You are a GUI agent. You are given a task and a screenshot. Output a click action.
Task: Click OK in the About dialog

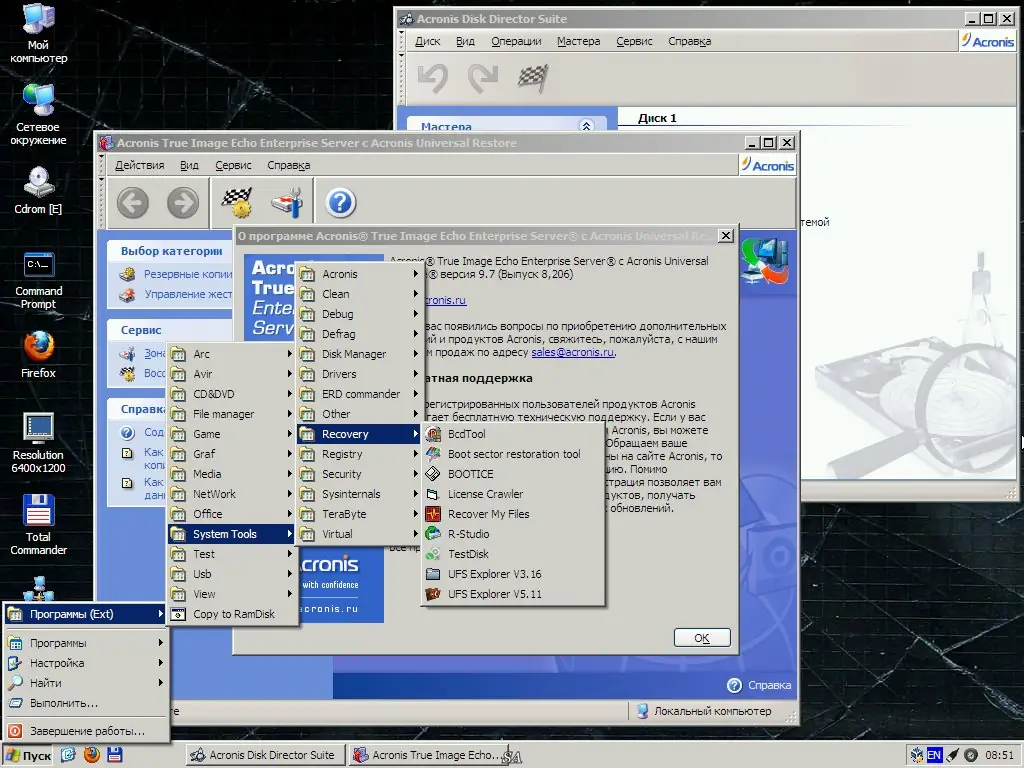pyautogui.click(x=702, y=638)
